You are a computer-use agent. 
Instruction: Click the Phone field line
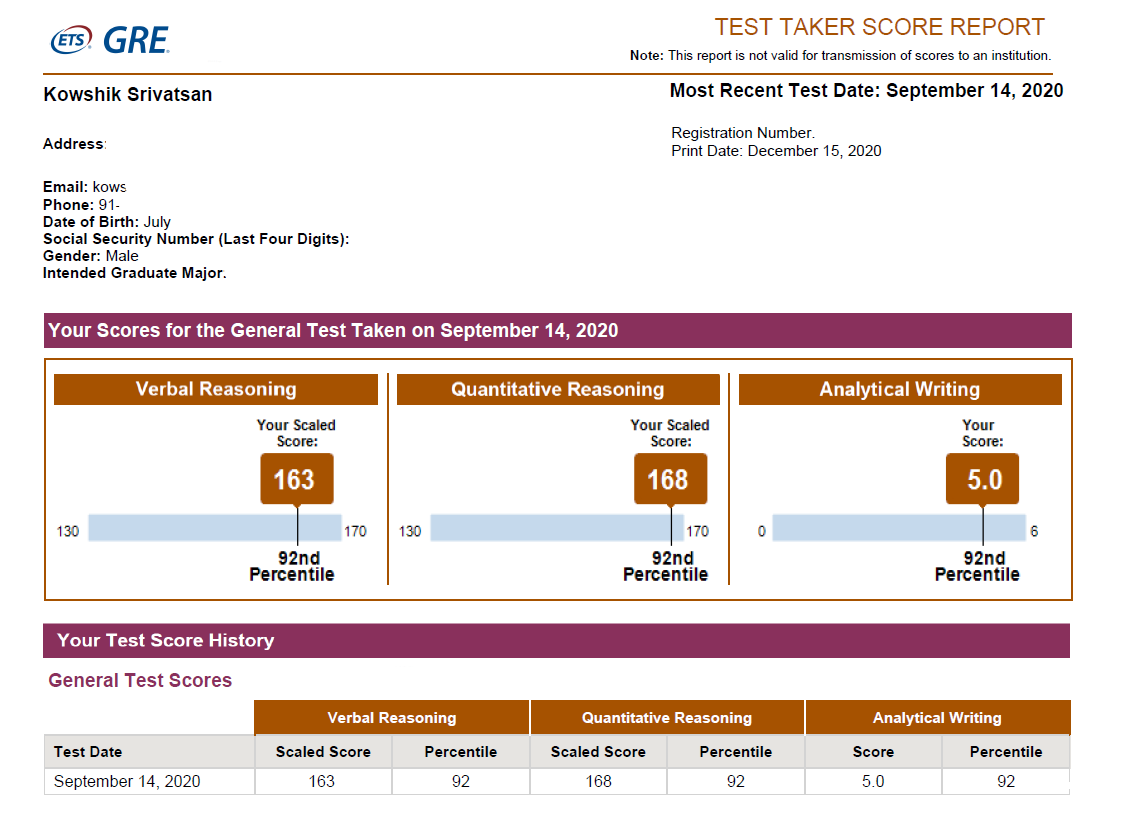[81, 205]
